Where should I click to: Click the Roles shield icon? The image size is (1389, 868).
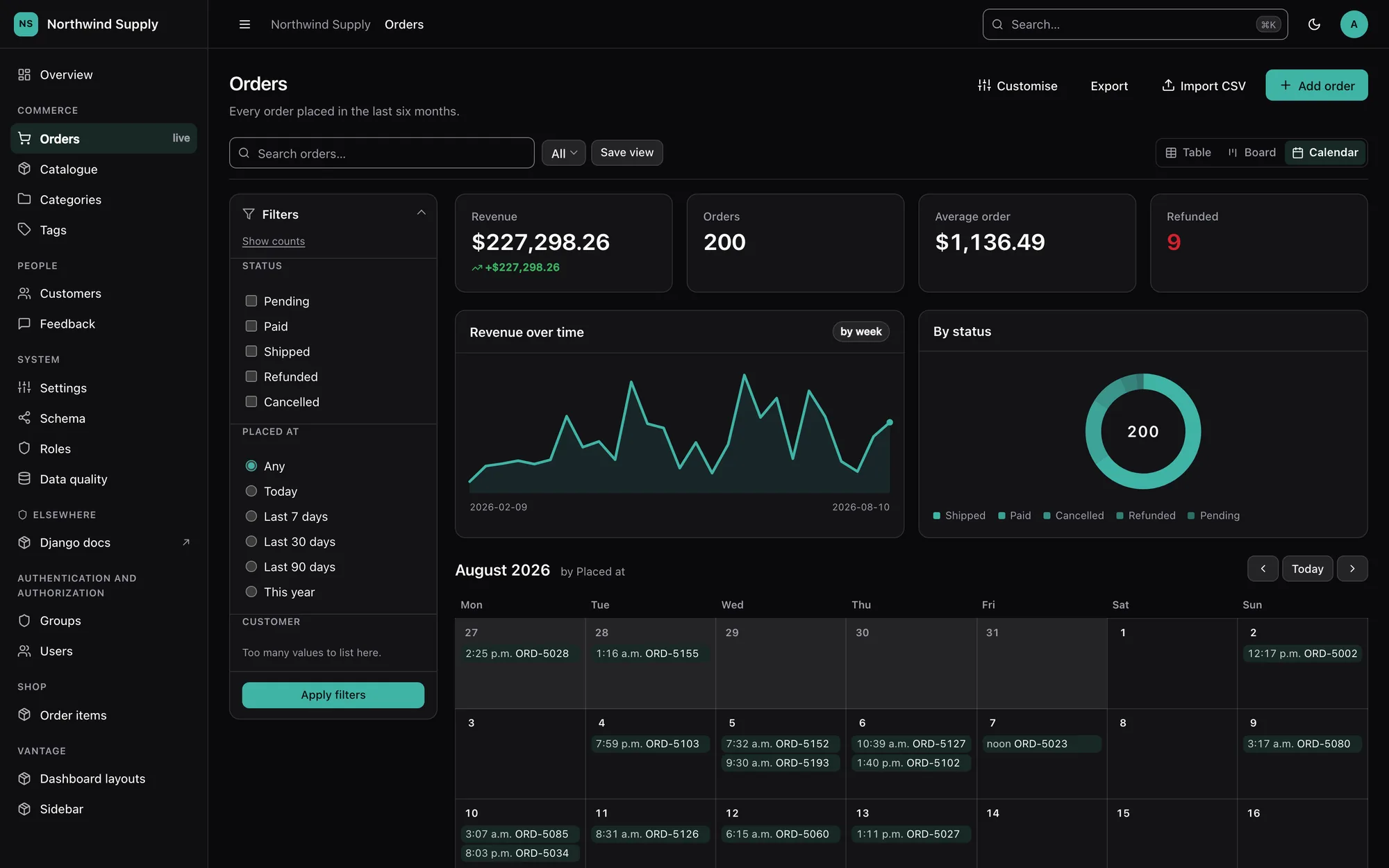24,449
